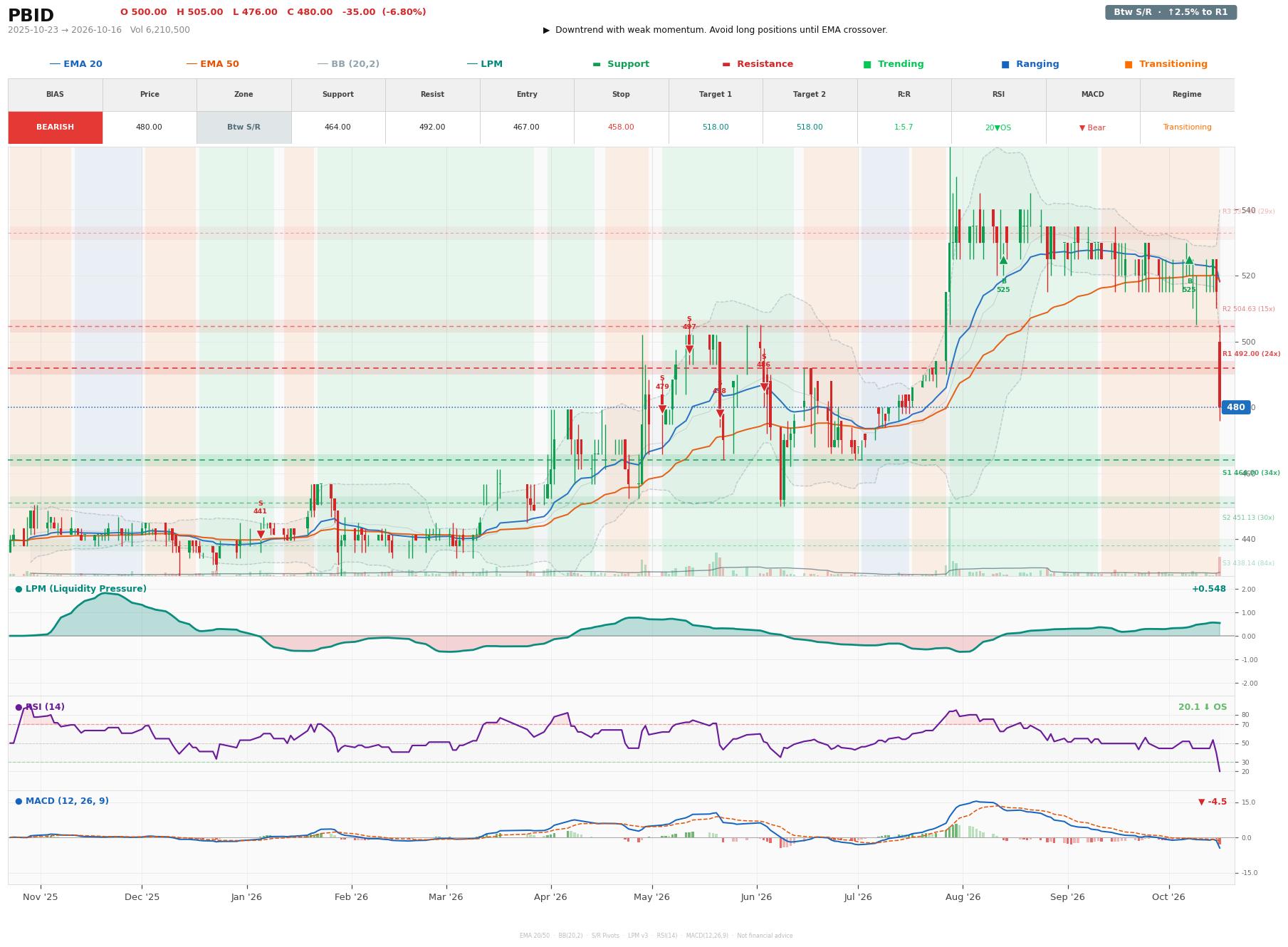The width and height of the screenshot is (1288, 947).
Task: Click the BEARISH bias cell
Action: (x=56, y=127)
